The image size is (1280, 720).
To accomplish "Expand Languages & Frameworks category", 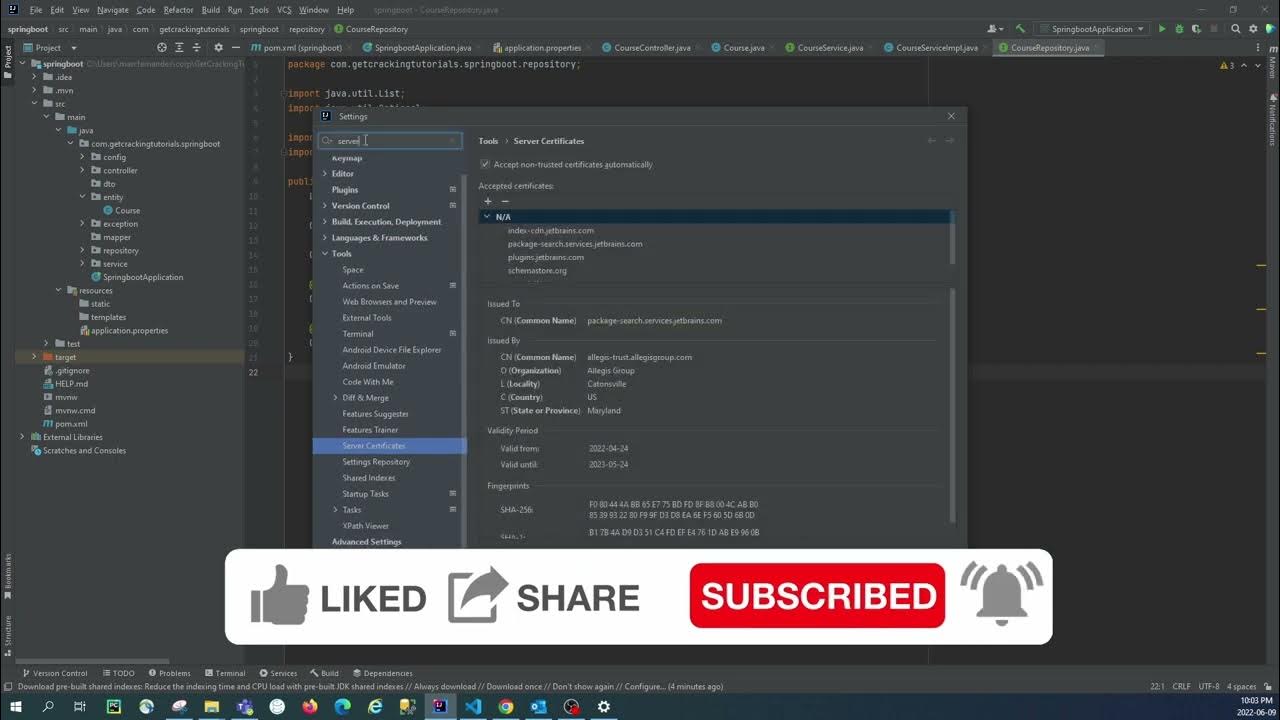I will 324,238.
